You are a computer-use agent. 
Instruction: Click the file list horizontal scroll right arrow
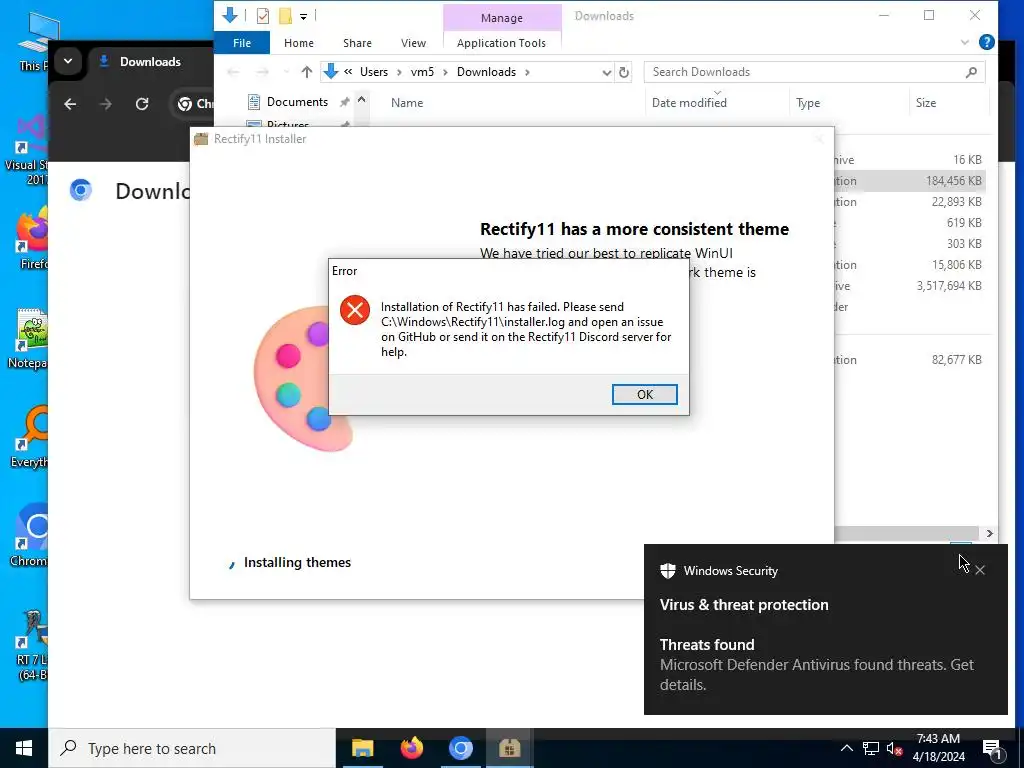coord(989,534)
